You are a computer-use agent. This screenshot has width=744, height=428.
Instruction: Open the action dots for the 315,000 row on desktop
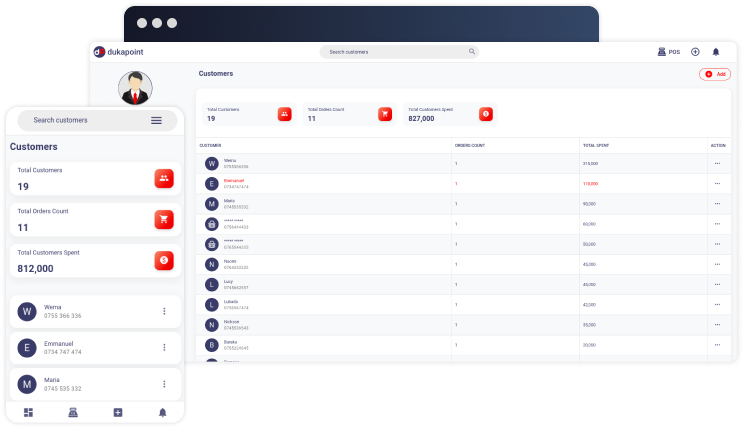point(717,163)
